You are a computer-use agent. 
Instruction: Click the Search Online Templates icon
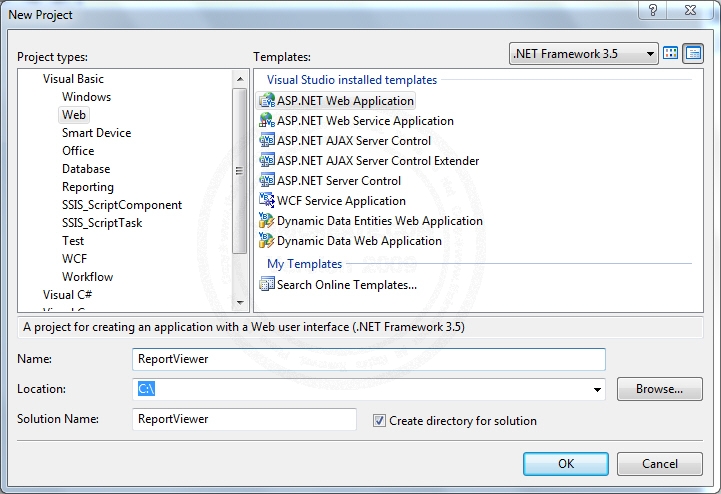(x=267, y=285)
